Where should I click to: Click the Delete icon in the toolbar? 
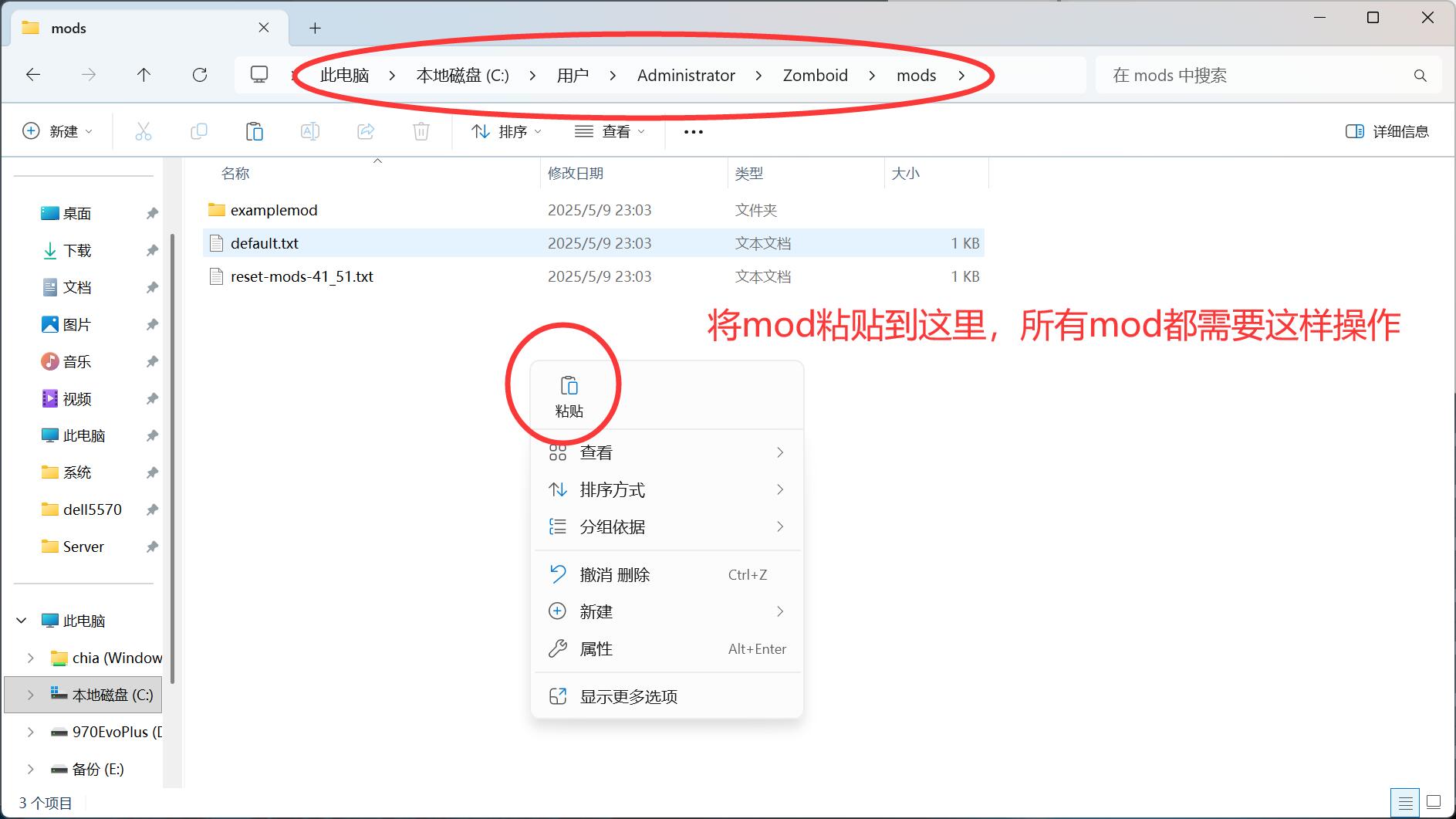(x=421, y=131)
